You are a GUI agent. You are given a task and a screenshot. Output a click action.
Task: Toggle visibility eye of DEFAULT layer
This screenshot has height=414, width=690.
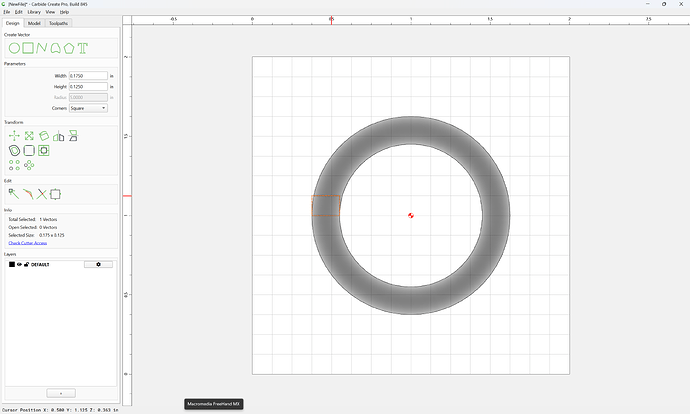[19, 264]
